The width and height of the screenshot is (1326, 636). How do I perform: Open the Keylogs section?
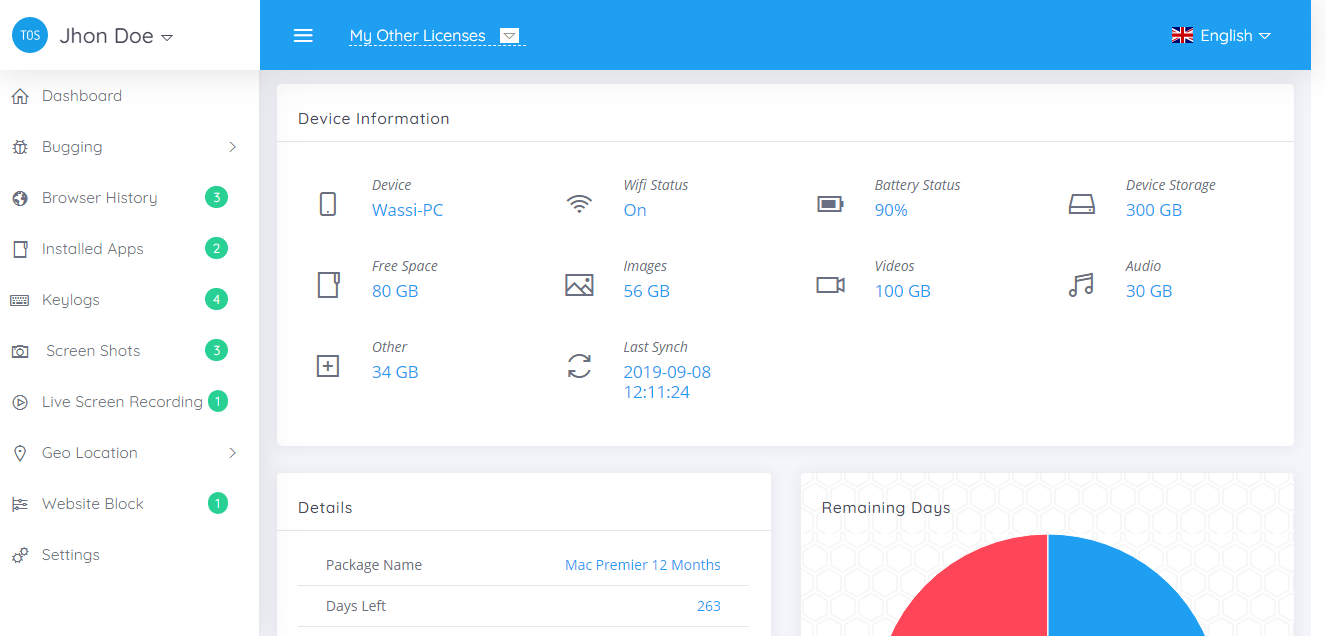coord(71,300)
